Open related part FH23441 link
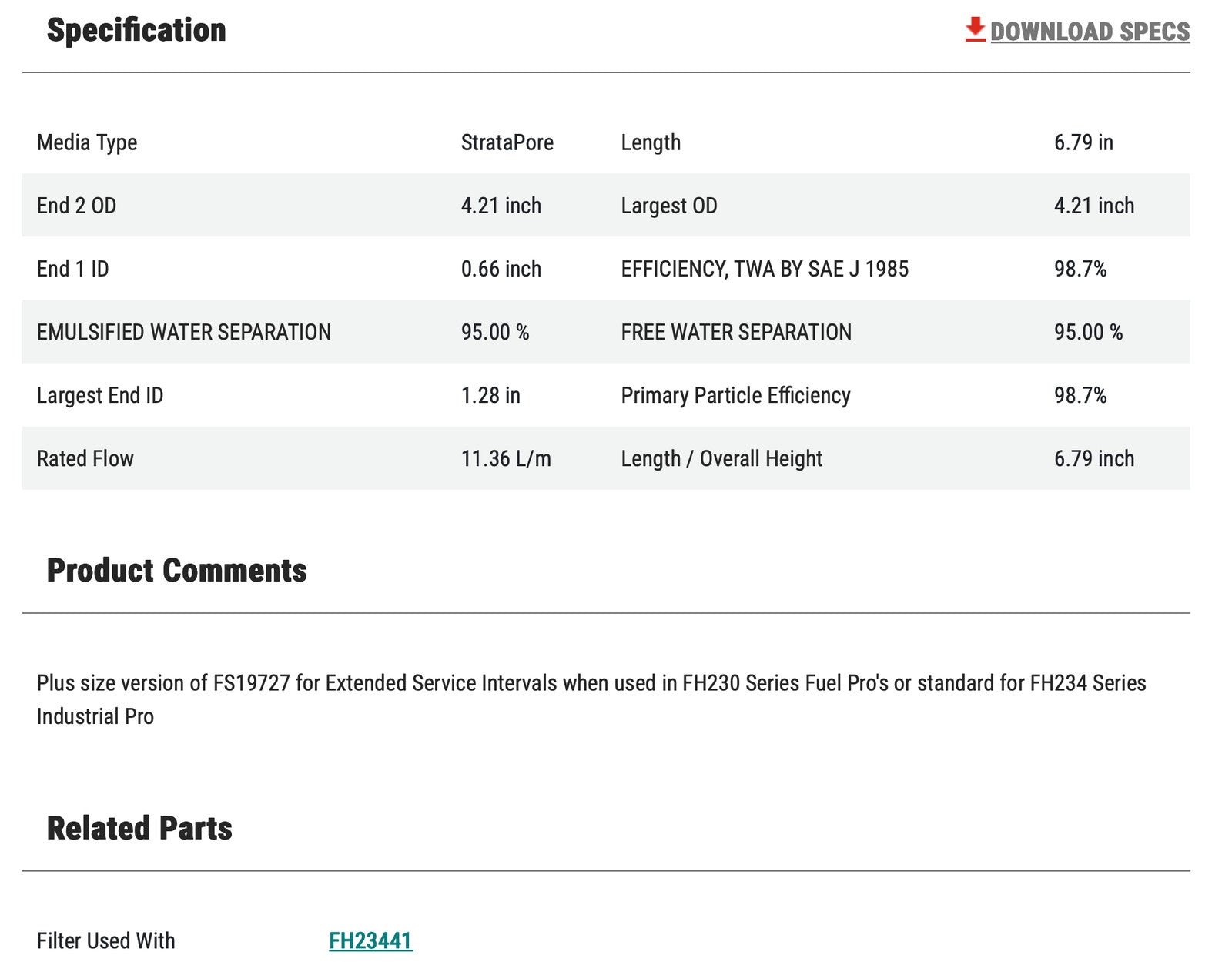 tap(370, 940)
